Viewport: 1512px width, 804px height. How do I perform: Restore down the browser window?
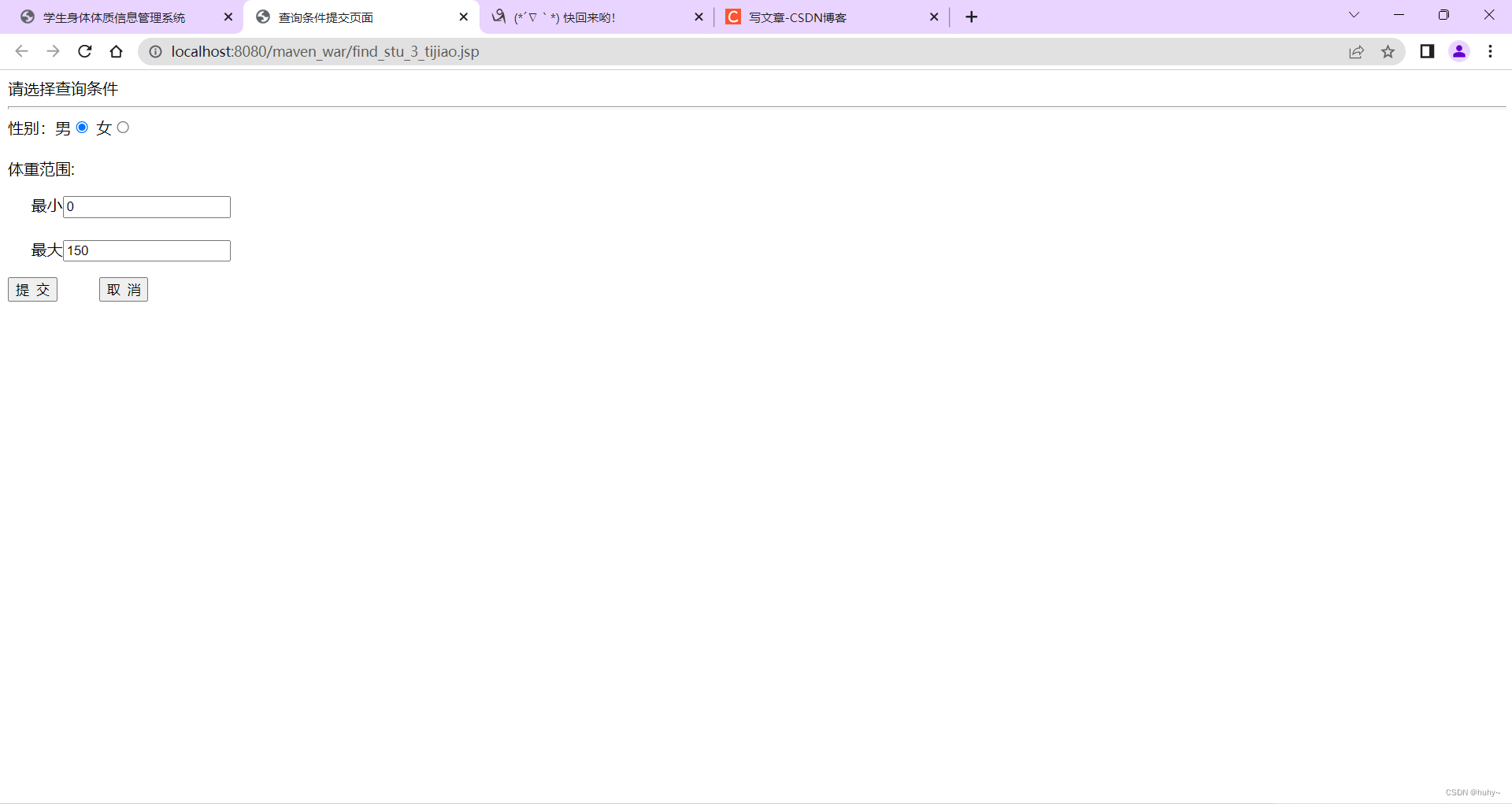tap(1443, 15)
